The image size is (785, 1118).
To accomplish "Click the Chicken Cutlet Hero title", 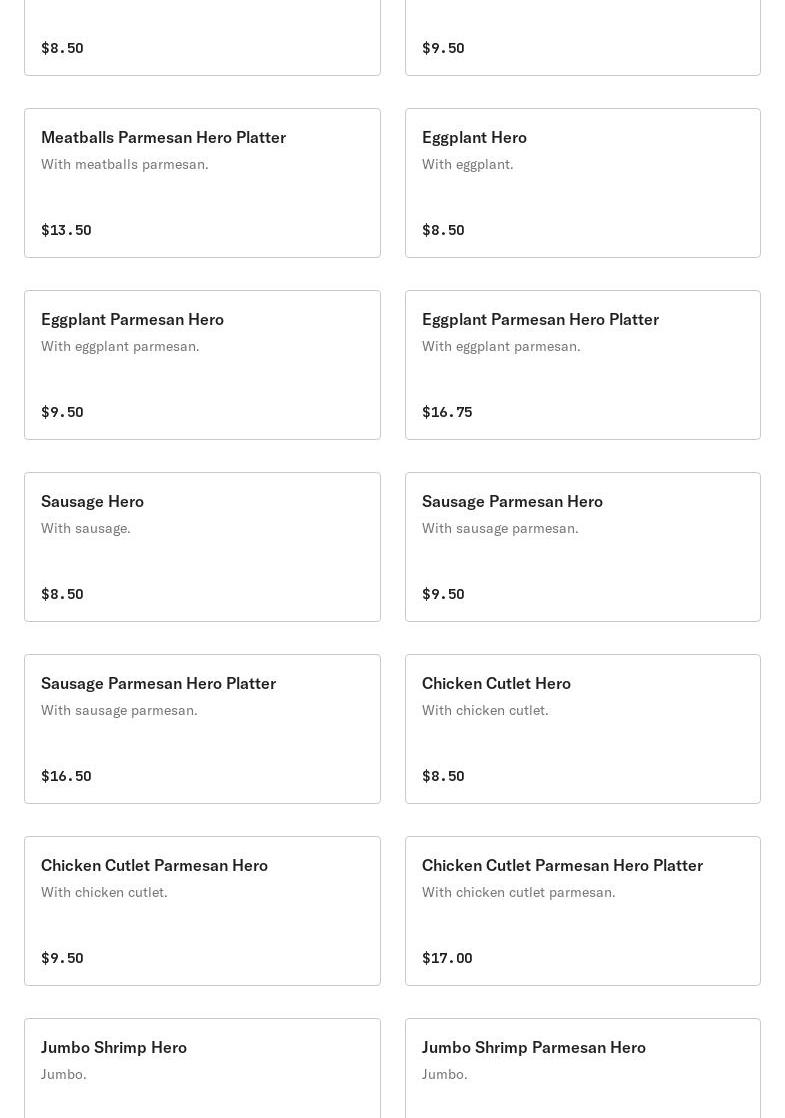I will tap(496, 683).
